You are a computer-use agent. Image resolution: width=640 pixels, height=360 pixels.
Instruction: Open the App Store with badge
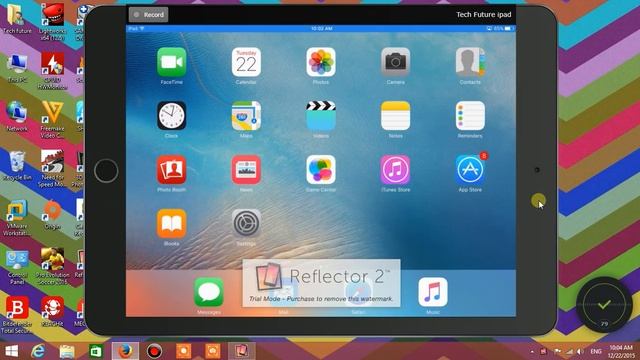[470, 170]
